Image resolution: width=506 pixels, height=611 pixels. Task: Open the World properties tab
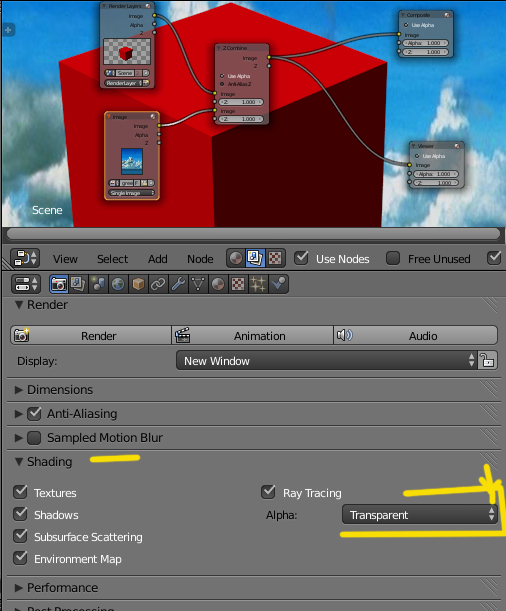pyautogui.click(x=118, y=284)
